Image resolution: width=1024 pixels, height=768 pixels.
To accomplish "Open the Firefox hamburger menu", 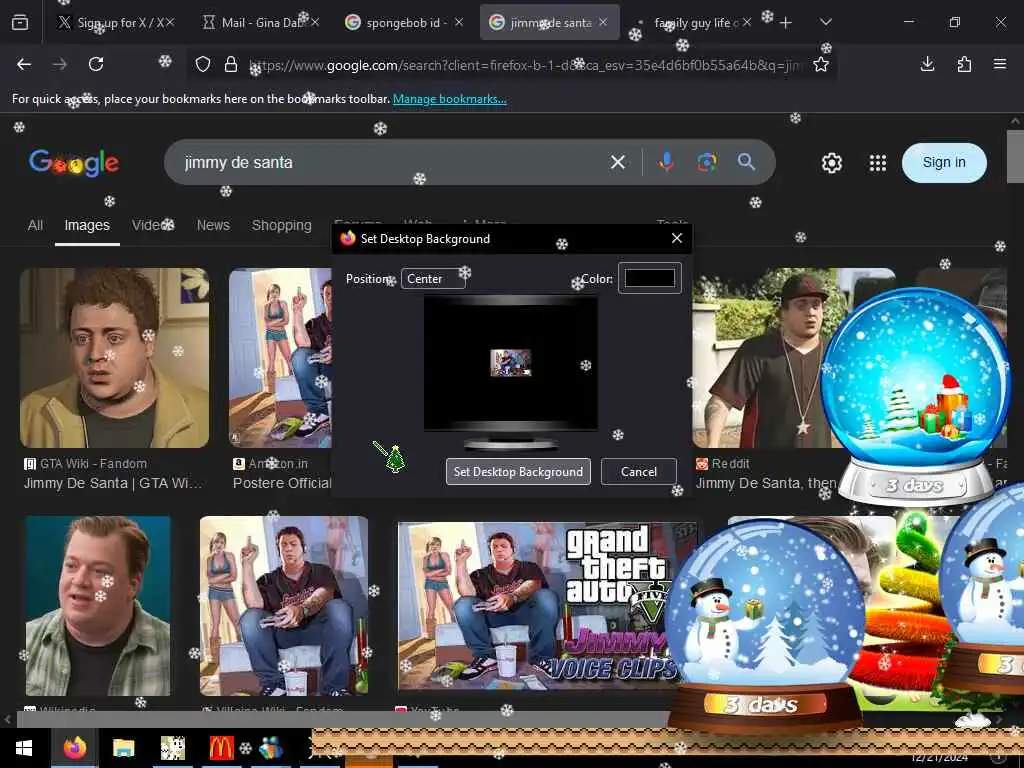I will pos(1000,64).
